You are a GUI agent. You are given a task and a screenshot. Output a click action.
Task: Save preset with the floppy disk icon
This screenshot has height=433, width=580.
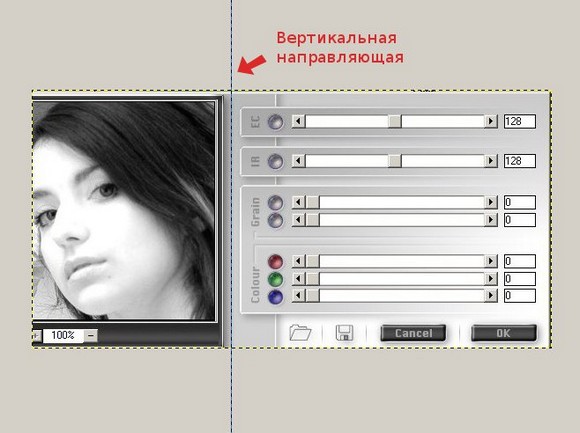point(344,333)
